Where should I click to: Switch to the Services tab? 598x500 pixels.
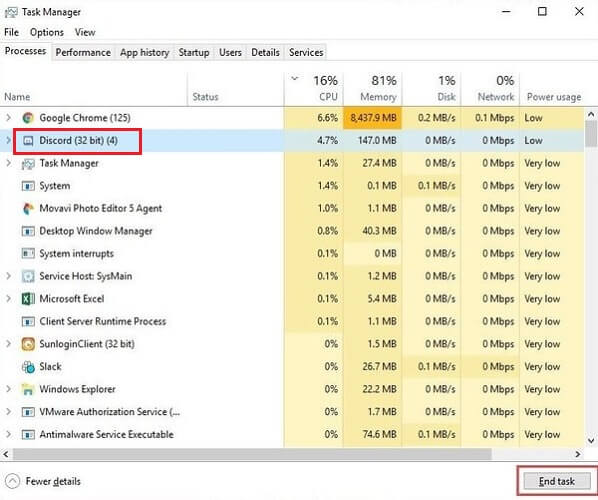click(306, 52)
